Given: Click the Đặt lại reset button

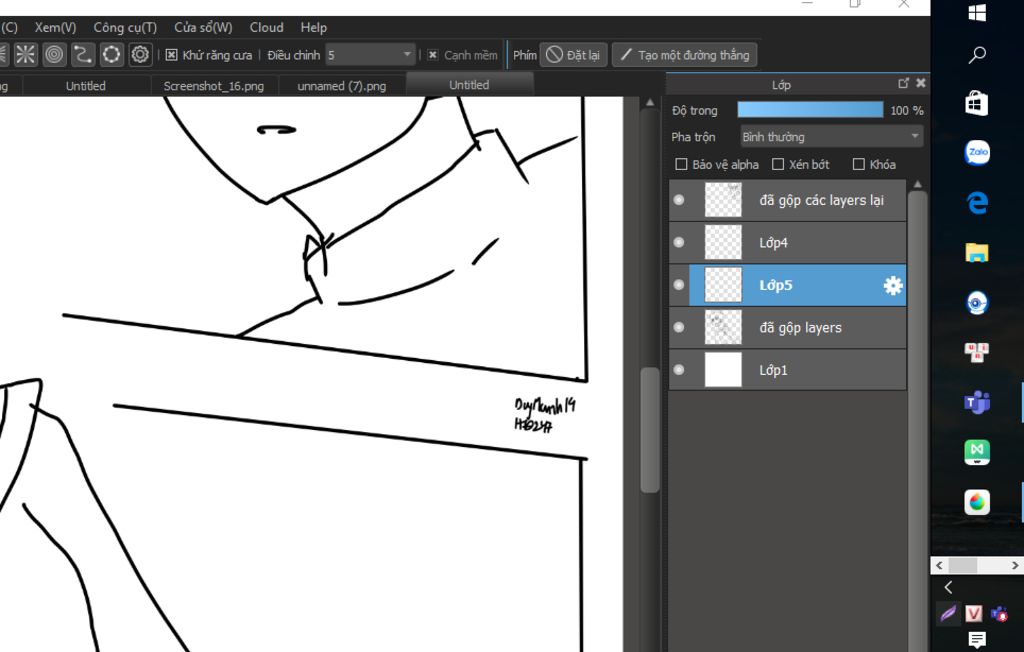Looking at the screenshot, I should (x=573, y=55).
